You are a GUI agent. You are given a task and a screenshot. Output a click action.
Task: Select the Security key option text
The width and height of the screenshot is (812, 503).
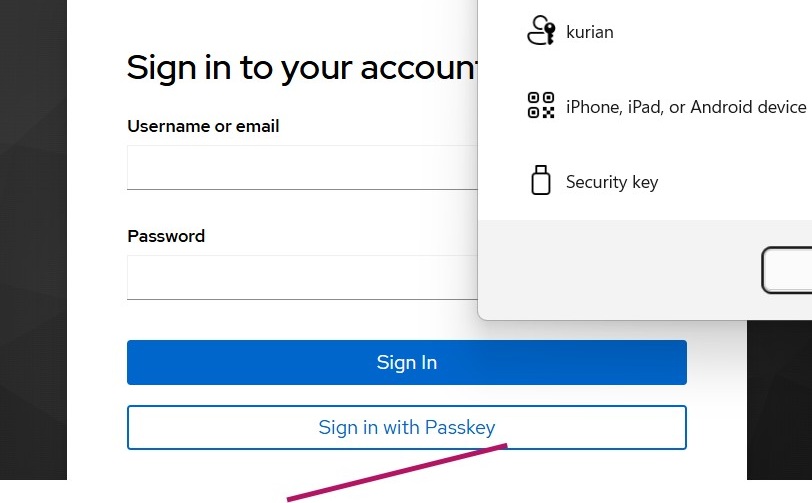pos(611,182)
